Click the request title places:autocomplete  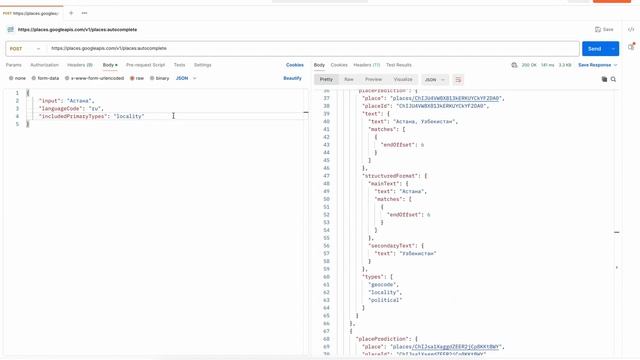78,29
